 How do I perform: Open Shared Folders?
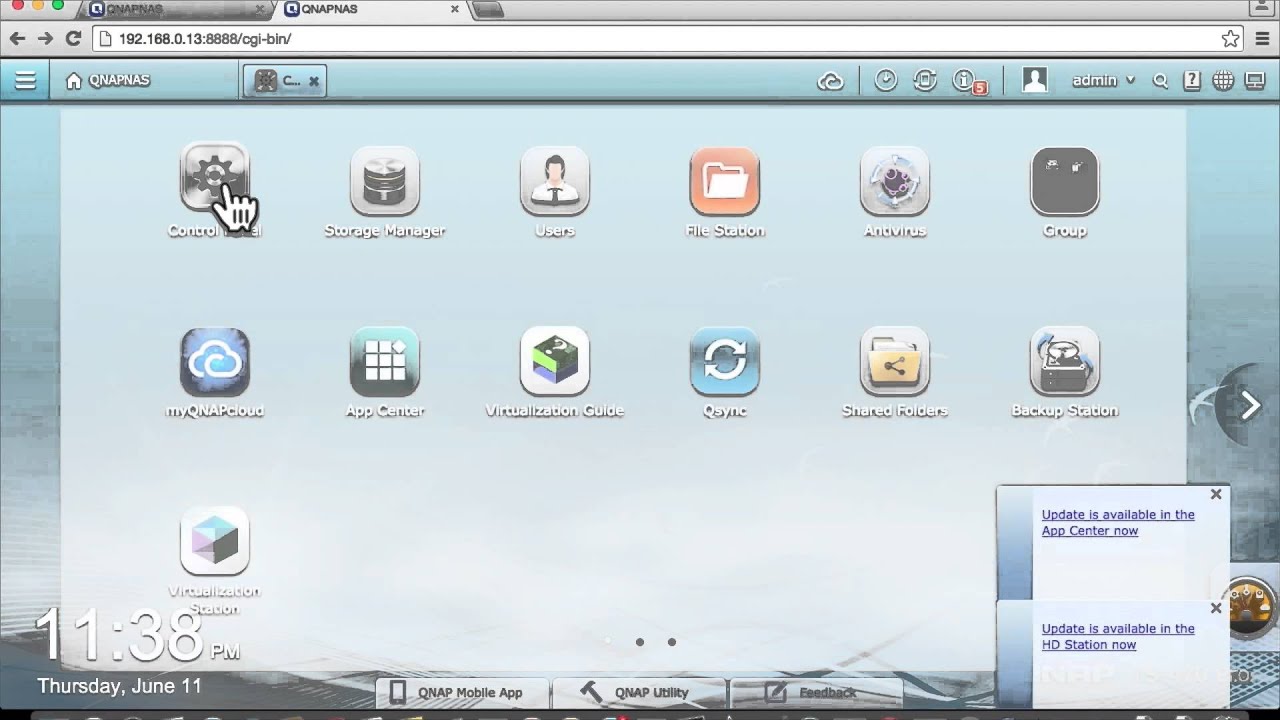895,360
